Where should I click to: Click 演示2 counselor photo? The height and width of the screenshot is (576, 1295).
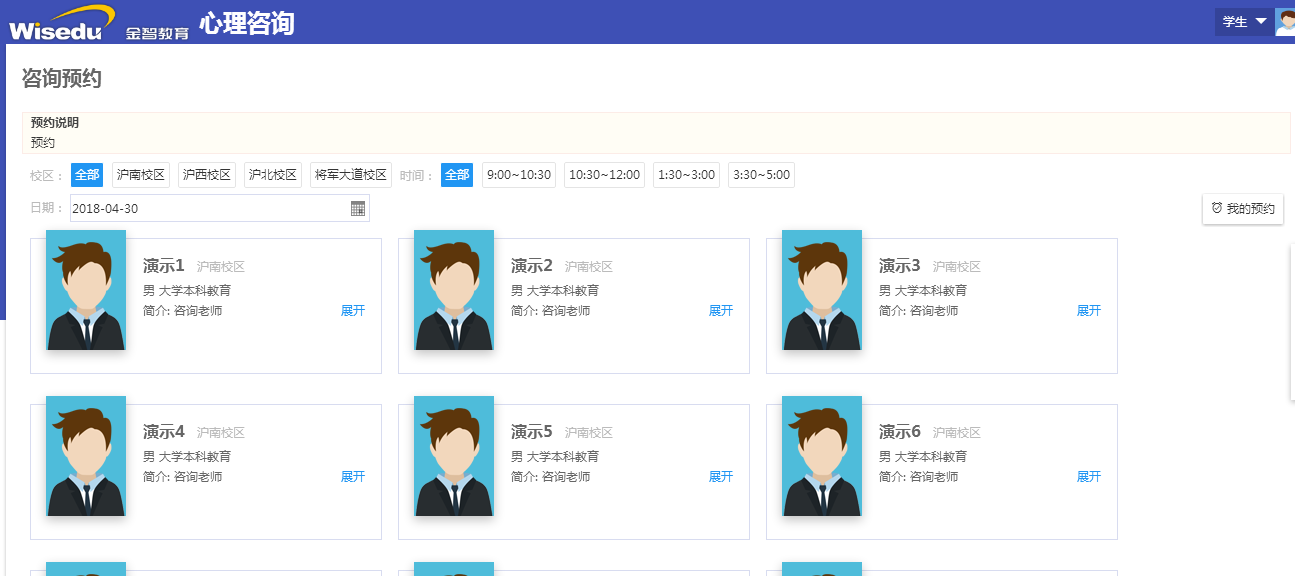click(454, 290)
